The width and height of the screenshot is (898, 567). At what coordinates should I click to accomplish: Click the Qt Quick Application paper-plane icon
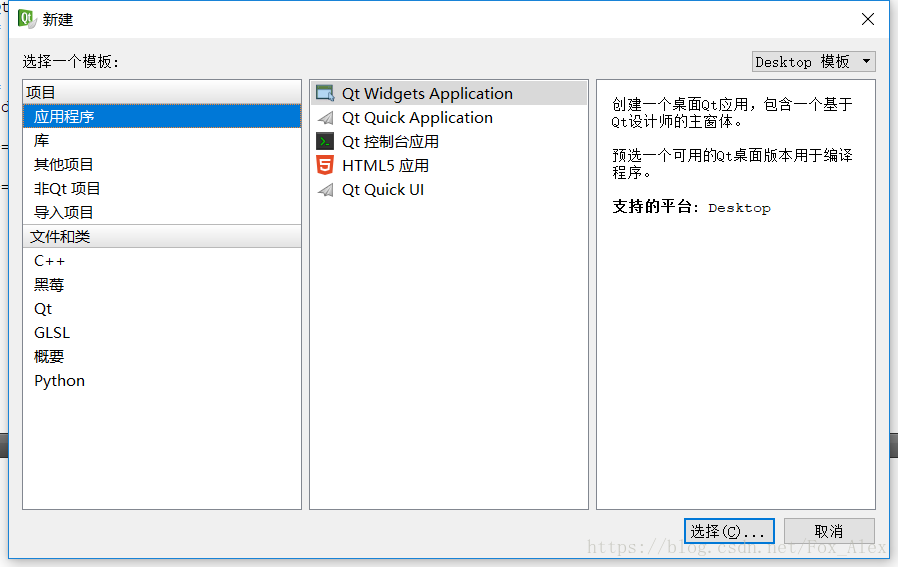tap(325, 118)
